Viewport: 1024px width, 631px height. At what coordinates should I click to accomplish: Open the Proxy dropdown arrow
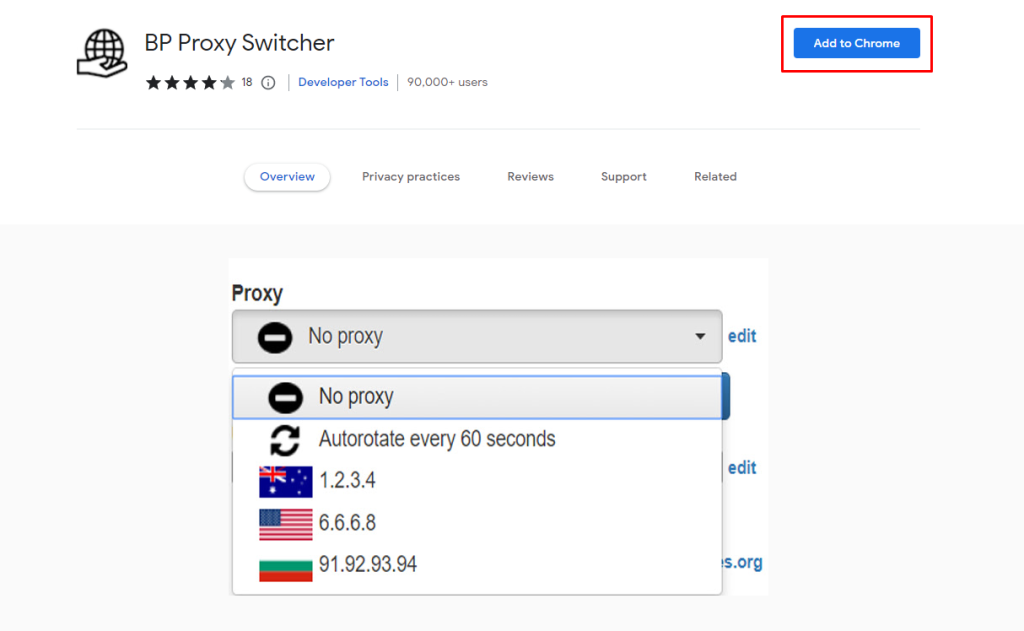point(700,337)
